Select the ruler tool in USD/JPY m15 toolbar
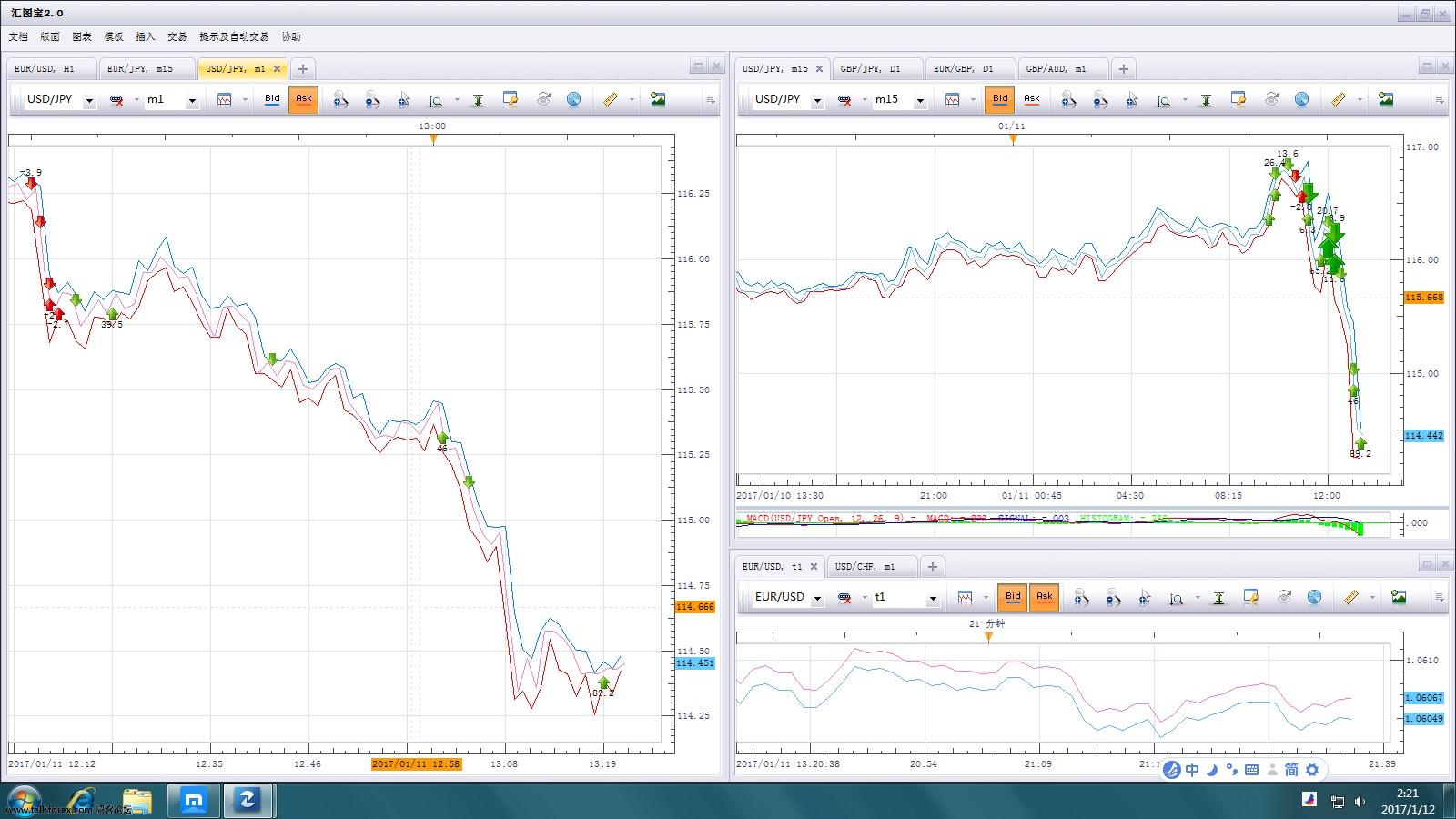Viewport: 1456px width, 819px height. [1339, 99]
